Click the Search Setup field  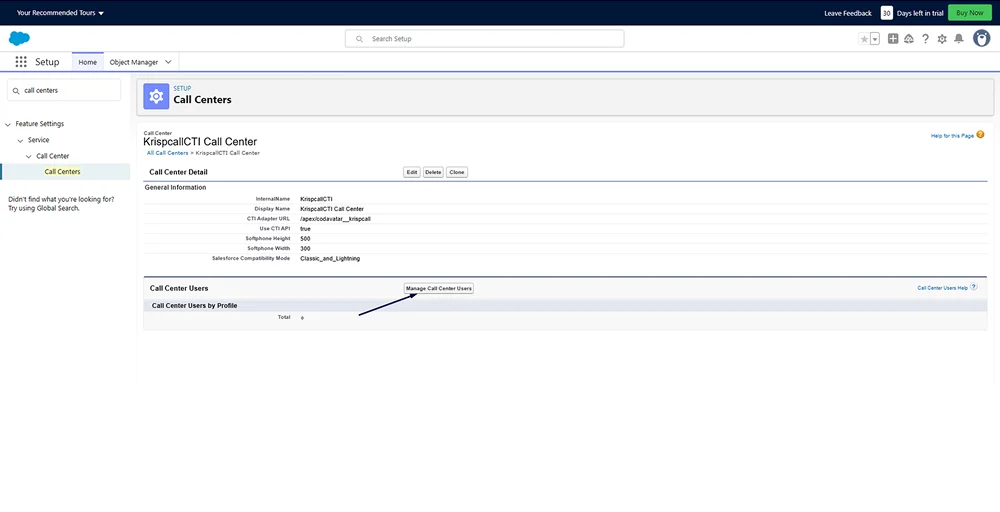tap(485, 39)
